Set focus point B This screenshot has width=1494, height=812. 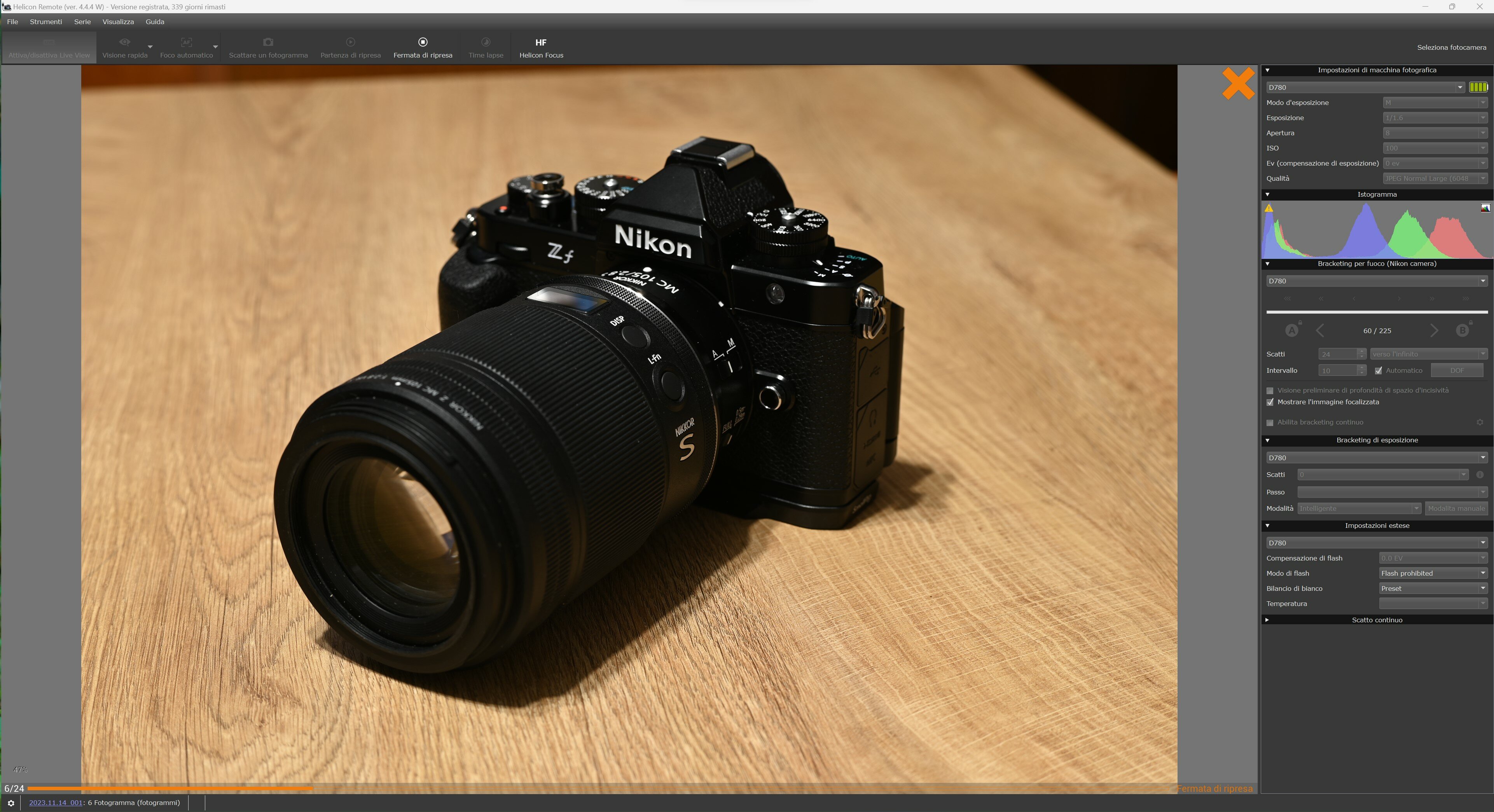point(1463,330)
